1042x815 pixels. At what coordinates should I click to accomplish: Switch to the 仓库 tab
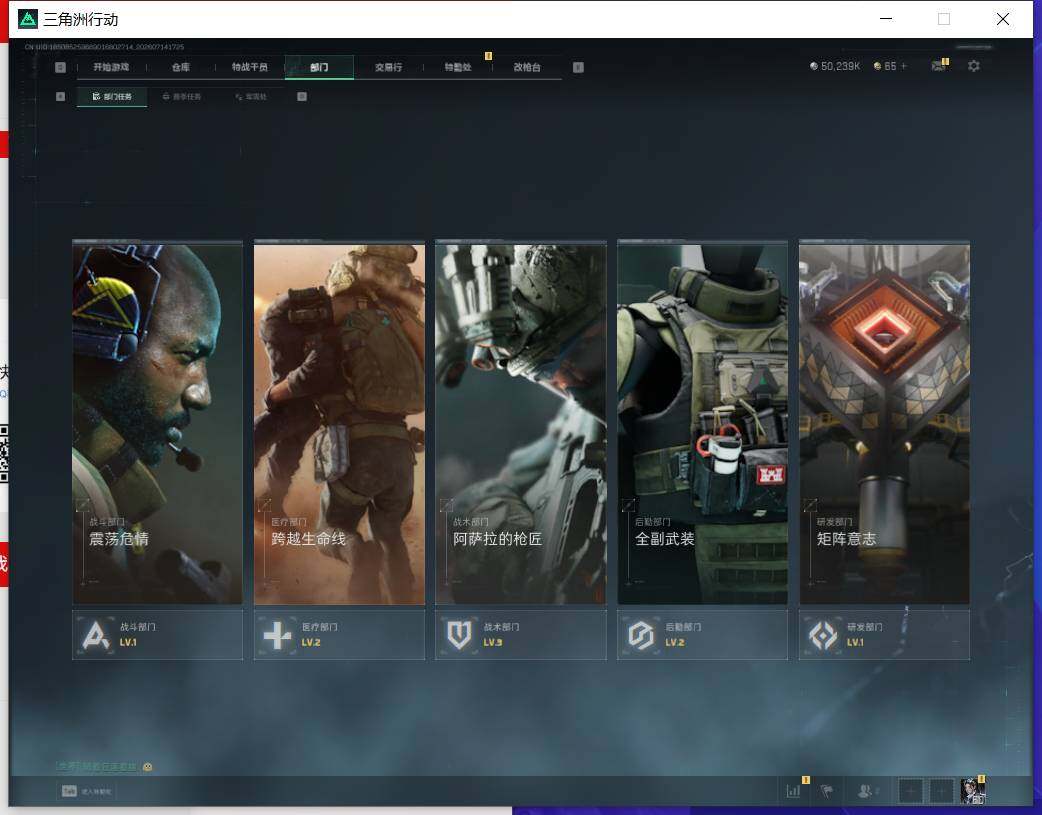pos(181,67)
